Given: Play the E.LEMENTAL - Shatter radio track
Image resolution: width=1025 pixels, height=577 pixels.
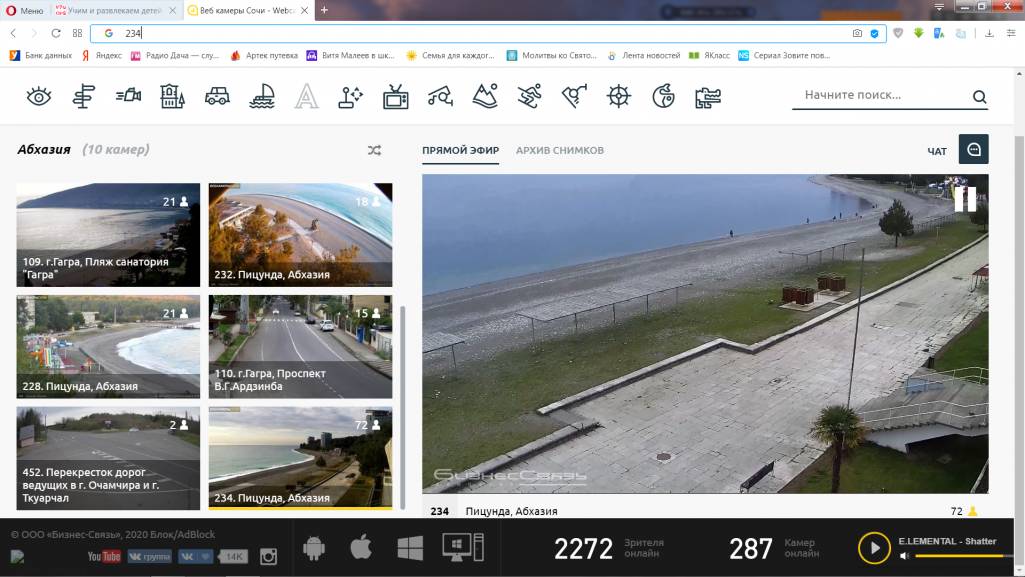Looking at the screenshot, I should tap(874, 548).
